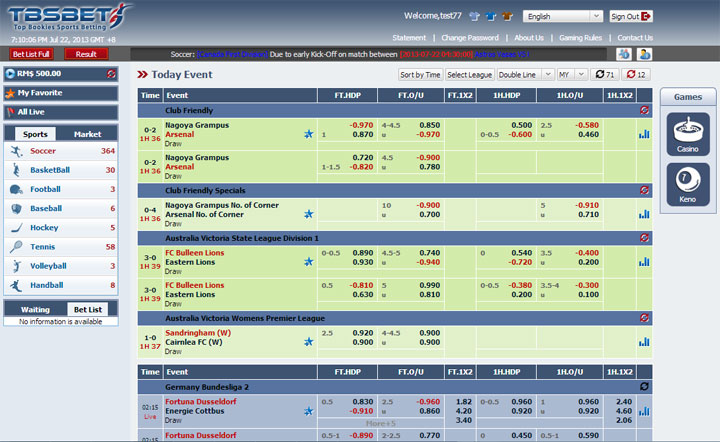The height and width of the screenshot is (442, 720).
Task: Click the red refresh button showing 12
Action: 636,74
